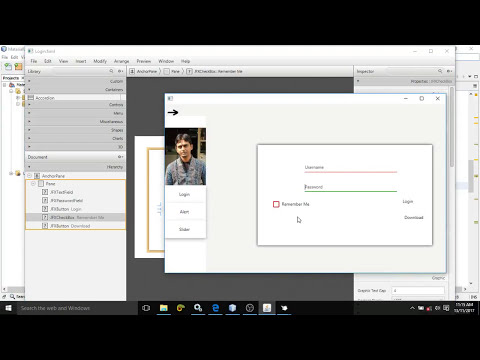Collapse the Containers library section
Screen dimensions: 480x360
tap(75, 89)
